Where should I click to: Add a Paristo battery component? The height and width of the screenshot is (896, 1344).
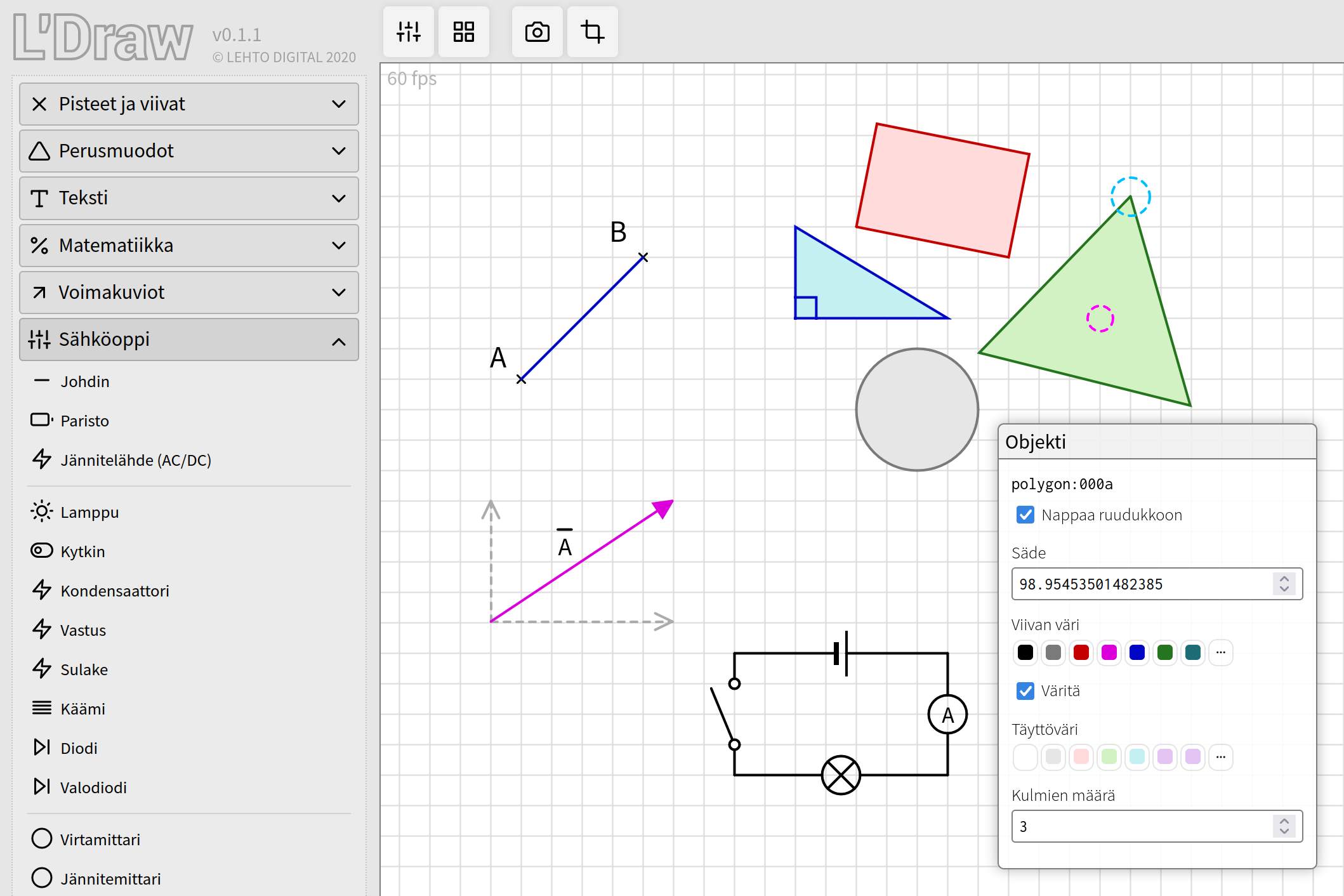84,421
